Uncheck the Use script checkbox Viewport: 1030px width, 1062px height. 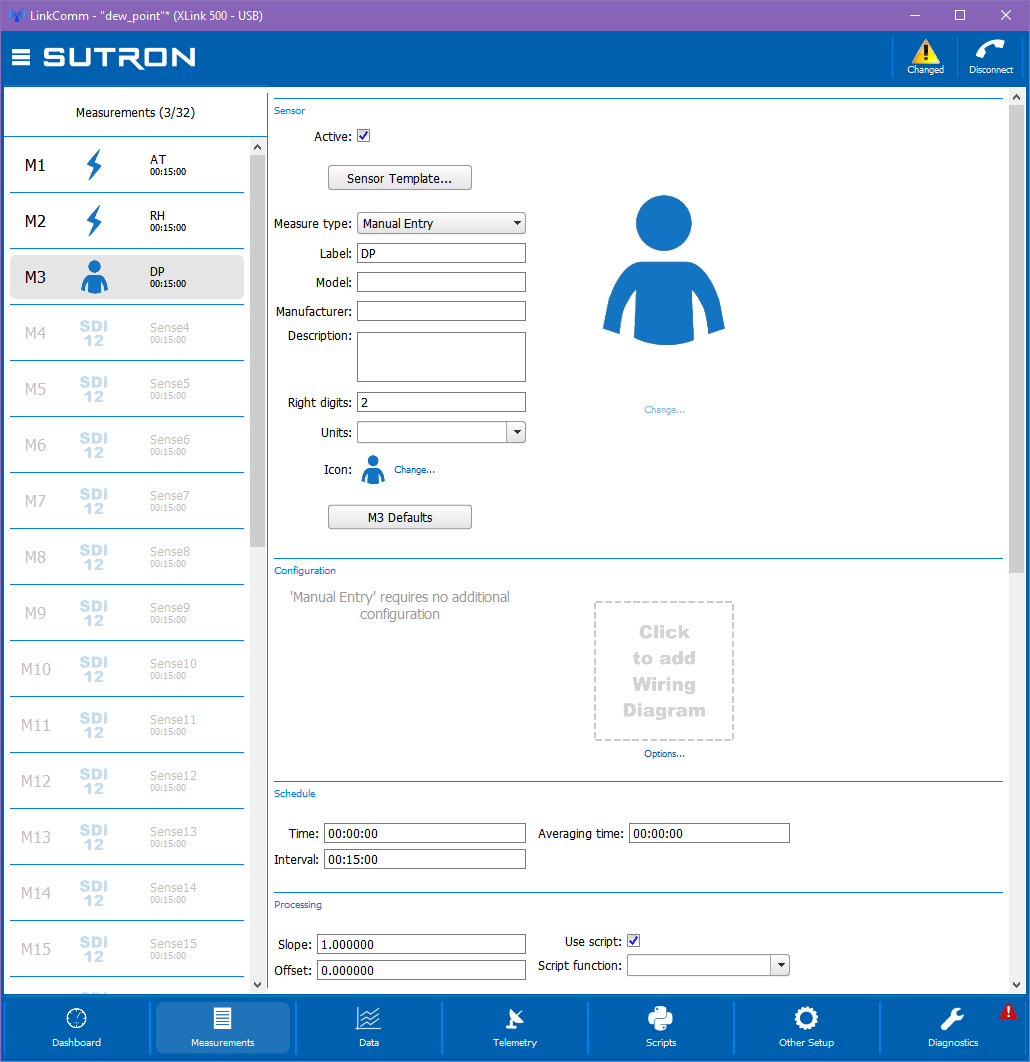pos(633,941)
